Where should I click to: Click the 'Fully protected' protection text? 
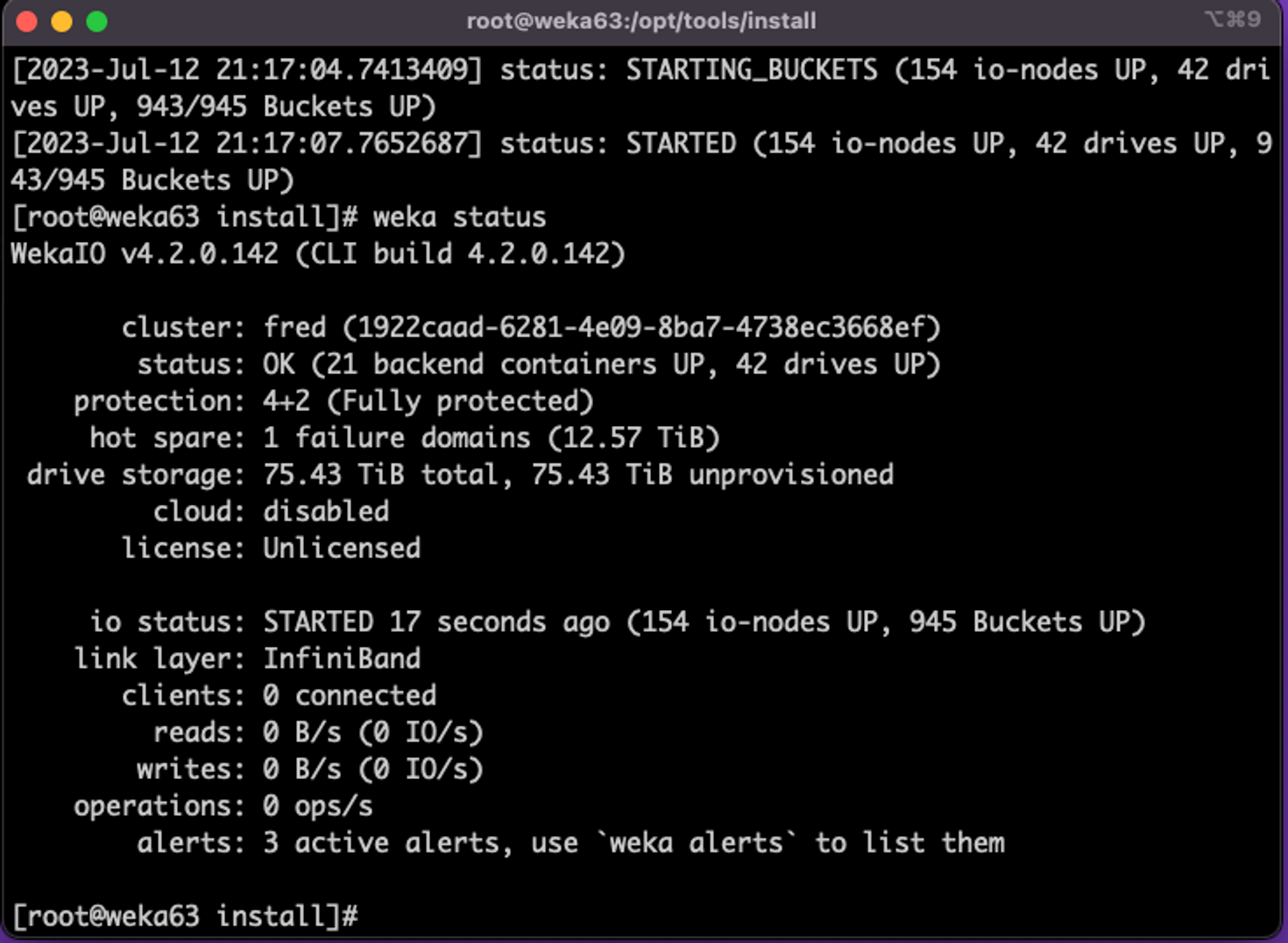pyautogui.click(x=460, y=401)
